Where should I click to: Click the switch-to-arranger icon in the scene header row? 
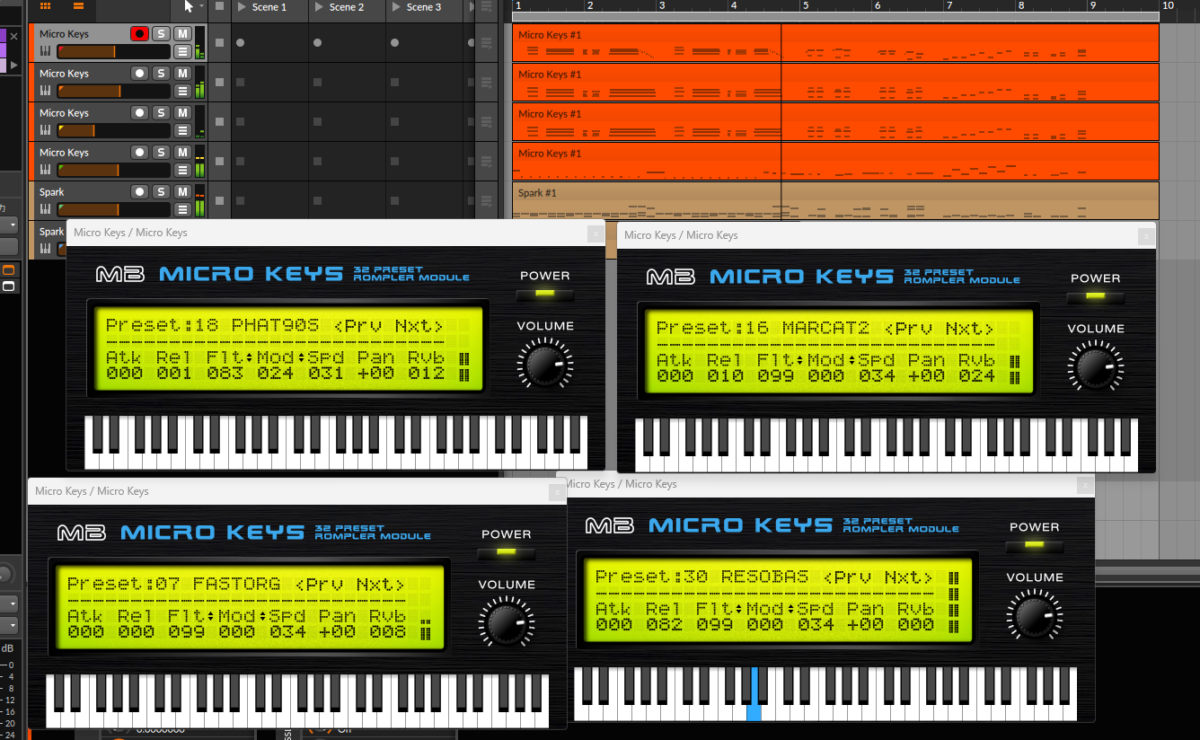486,7
